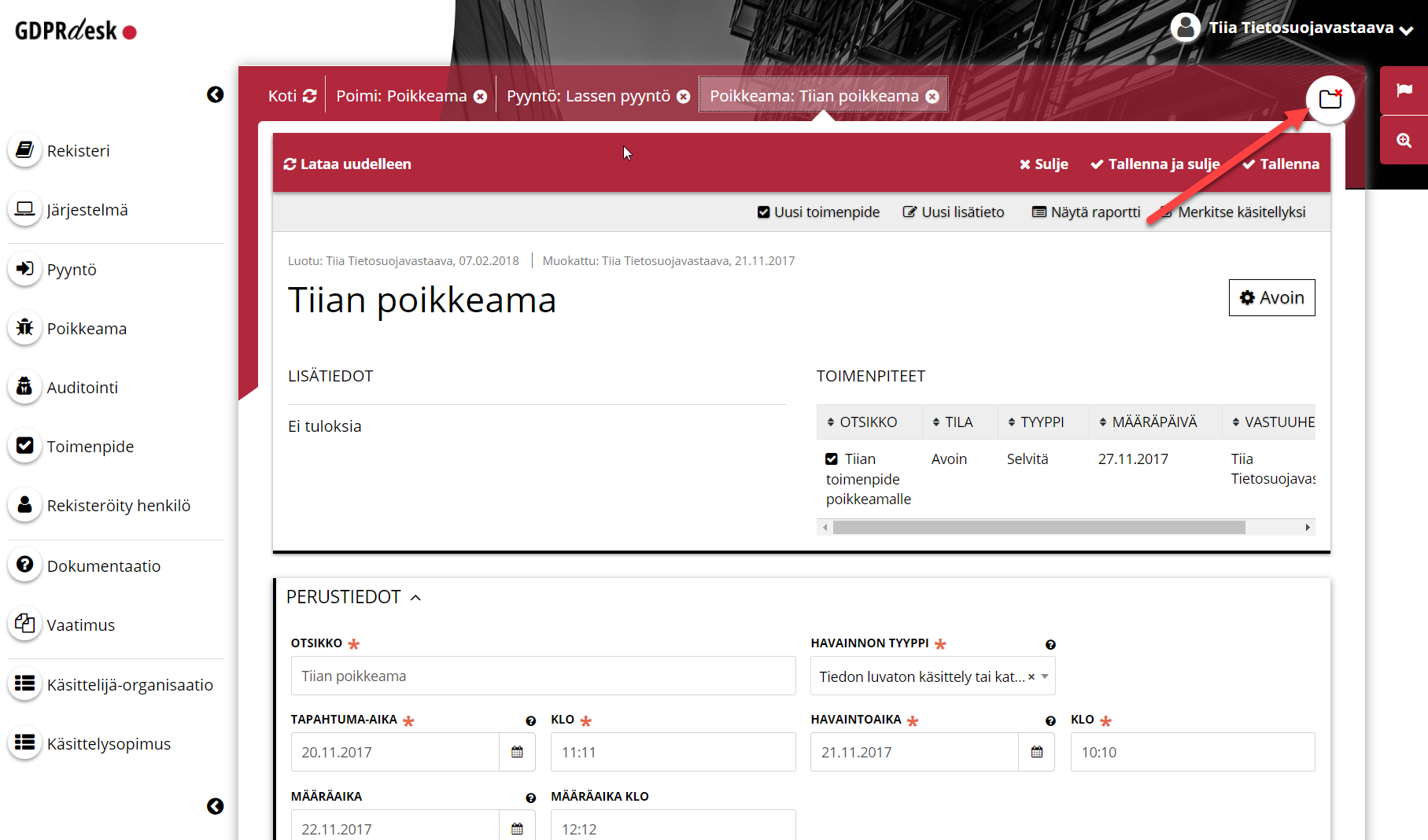Image resolution: width=1428 pixels, height=840 pixels.
Task: Click Tallenna ja sulje
Action: coord(1154,164)
